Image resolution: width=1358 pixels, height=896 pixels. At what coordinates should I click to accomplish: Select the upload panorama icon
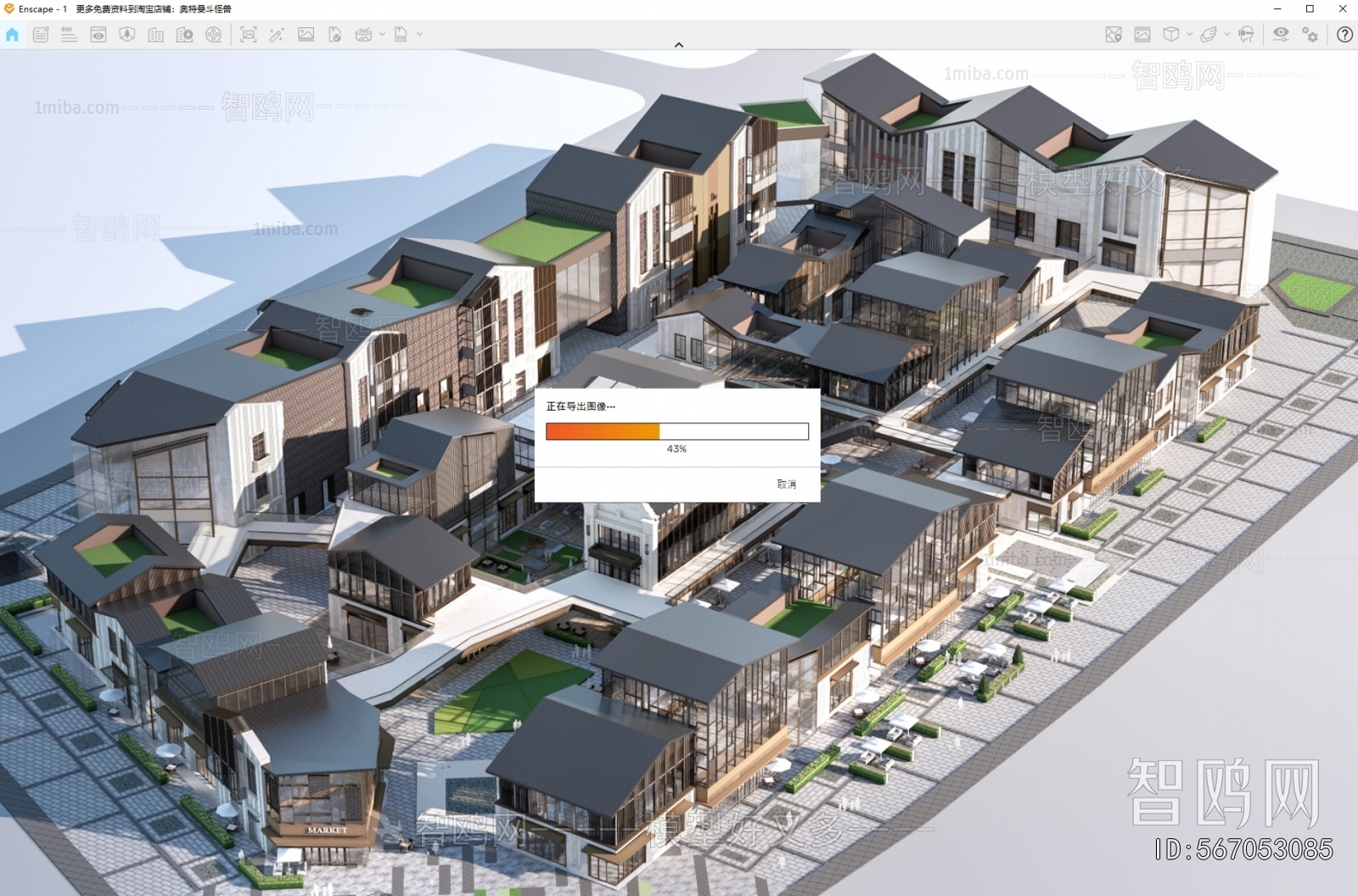[x=334, y=36]
